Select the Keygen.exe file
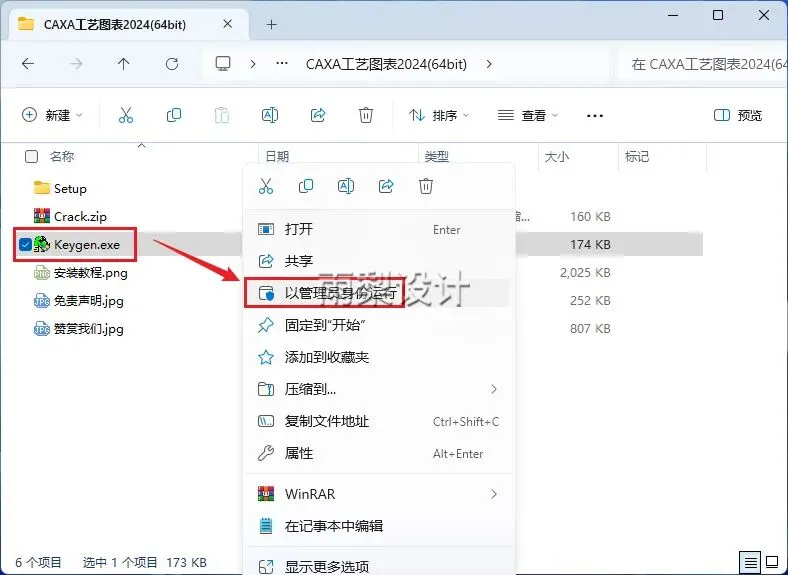 pyautogui.click(x=86, y=245)
